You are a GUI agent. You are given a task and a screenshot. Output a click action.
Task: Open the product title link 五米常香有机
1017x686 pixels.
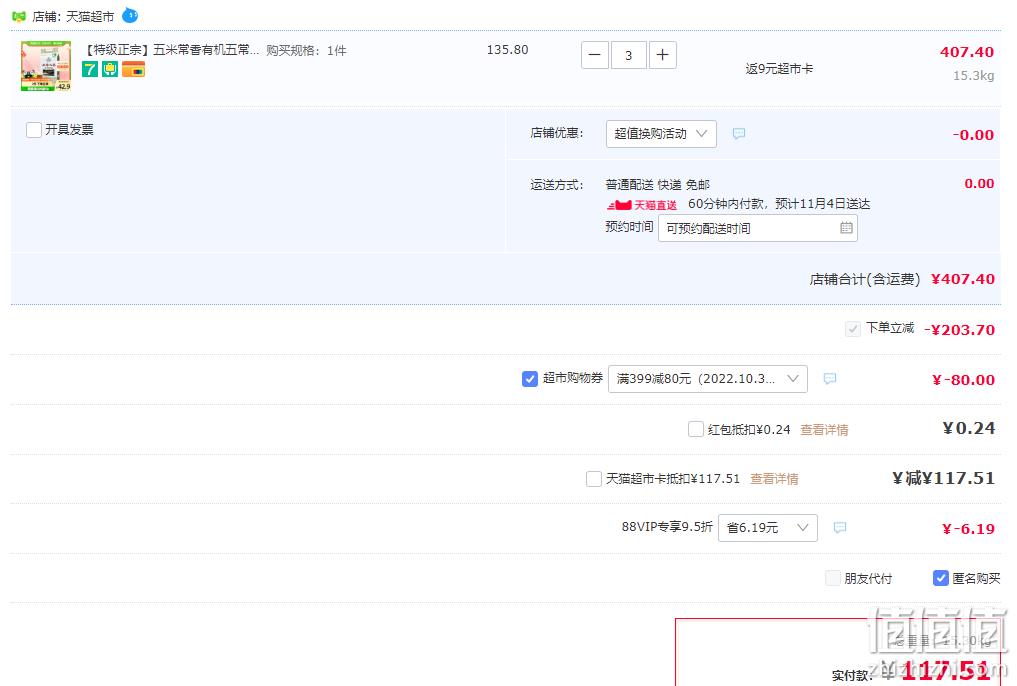tap(172, 50)
